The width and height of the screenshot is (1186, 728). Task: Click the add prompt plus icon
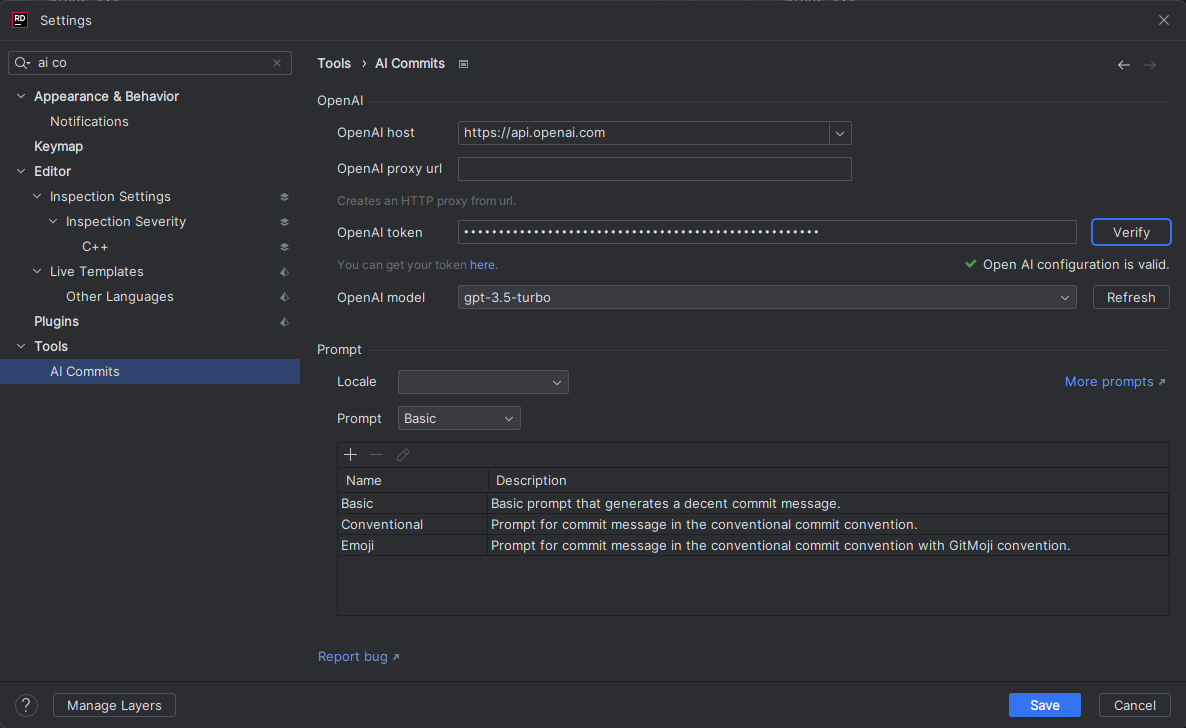coord(350,455)
